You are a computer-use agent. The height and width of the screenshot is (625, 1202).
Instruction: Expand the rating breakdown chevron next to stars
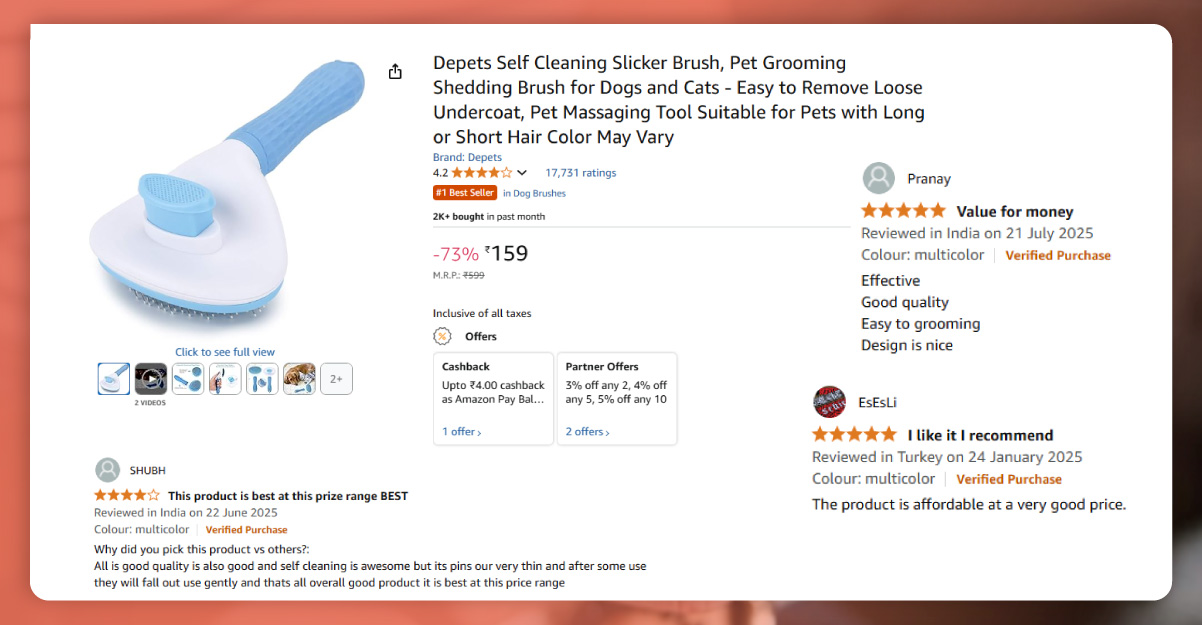[522, 173]
